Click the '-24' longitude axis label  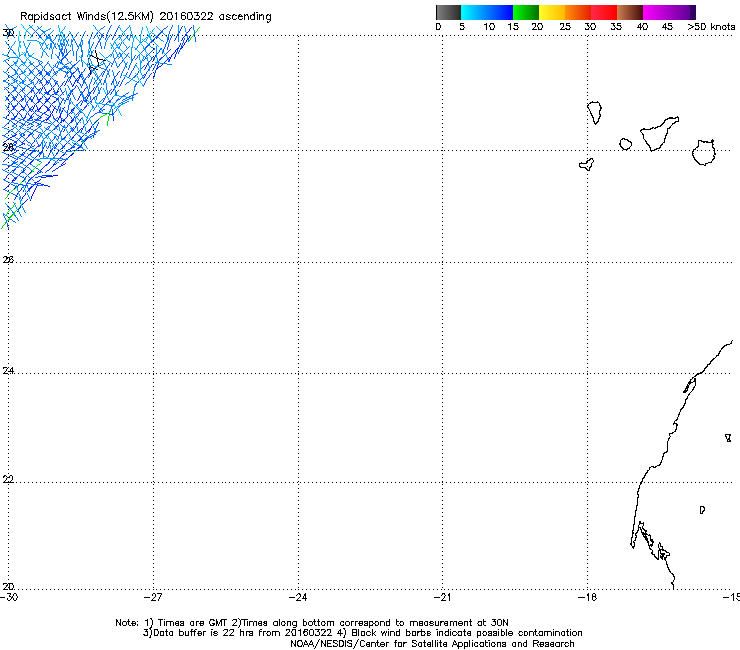pyautogui.click(x=298, y=597)
